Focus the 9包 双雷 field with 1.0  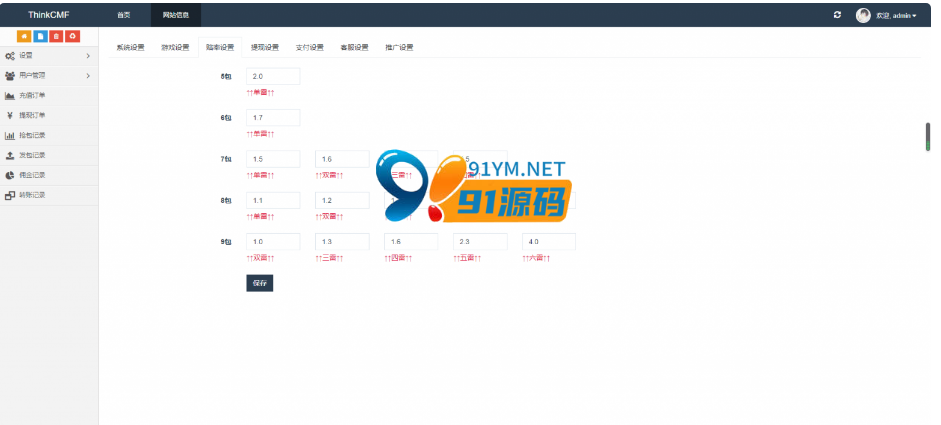273,241
